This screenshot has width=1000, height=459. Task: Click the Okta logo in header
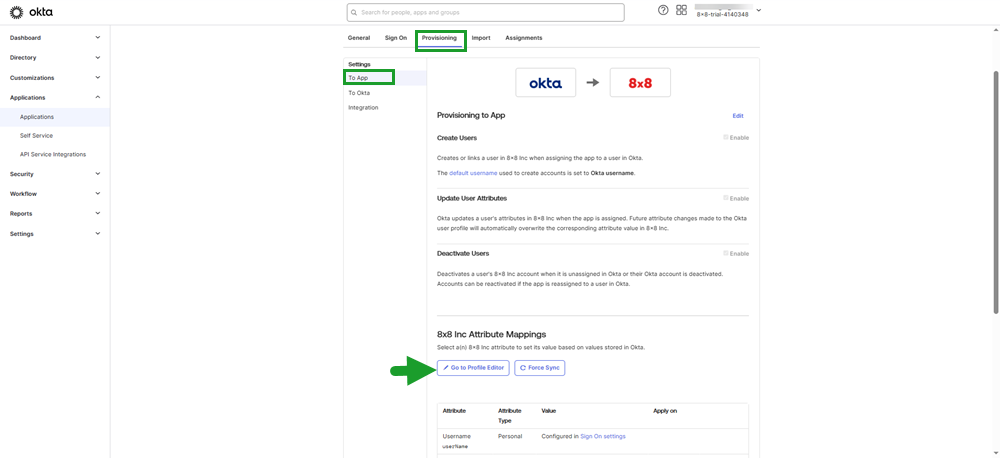click(x=31, y=11)
